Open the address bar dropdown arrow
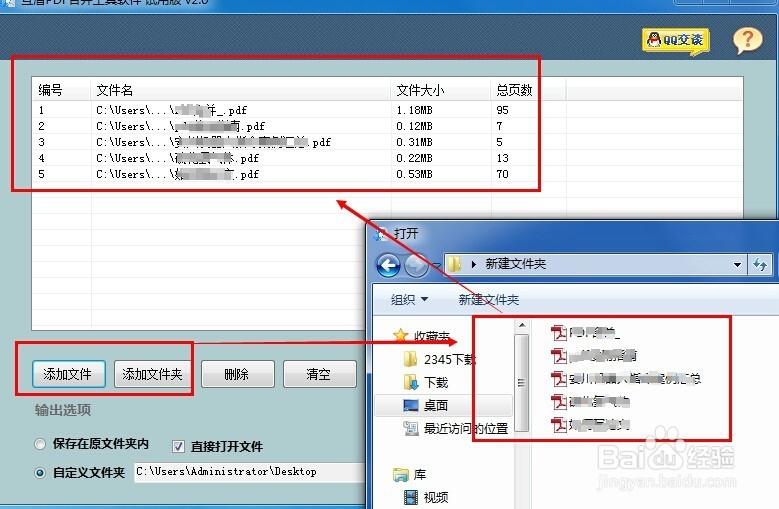779x509 pixels. point(738,265)
